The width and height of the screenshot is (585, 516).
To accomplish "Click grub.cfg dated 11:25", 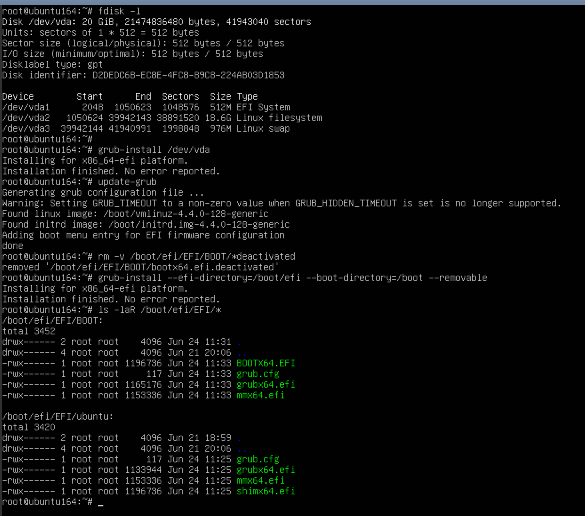I will (x=258, y=459).
